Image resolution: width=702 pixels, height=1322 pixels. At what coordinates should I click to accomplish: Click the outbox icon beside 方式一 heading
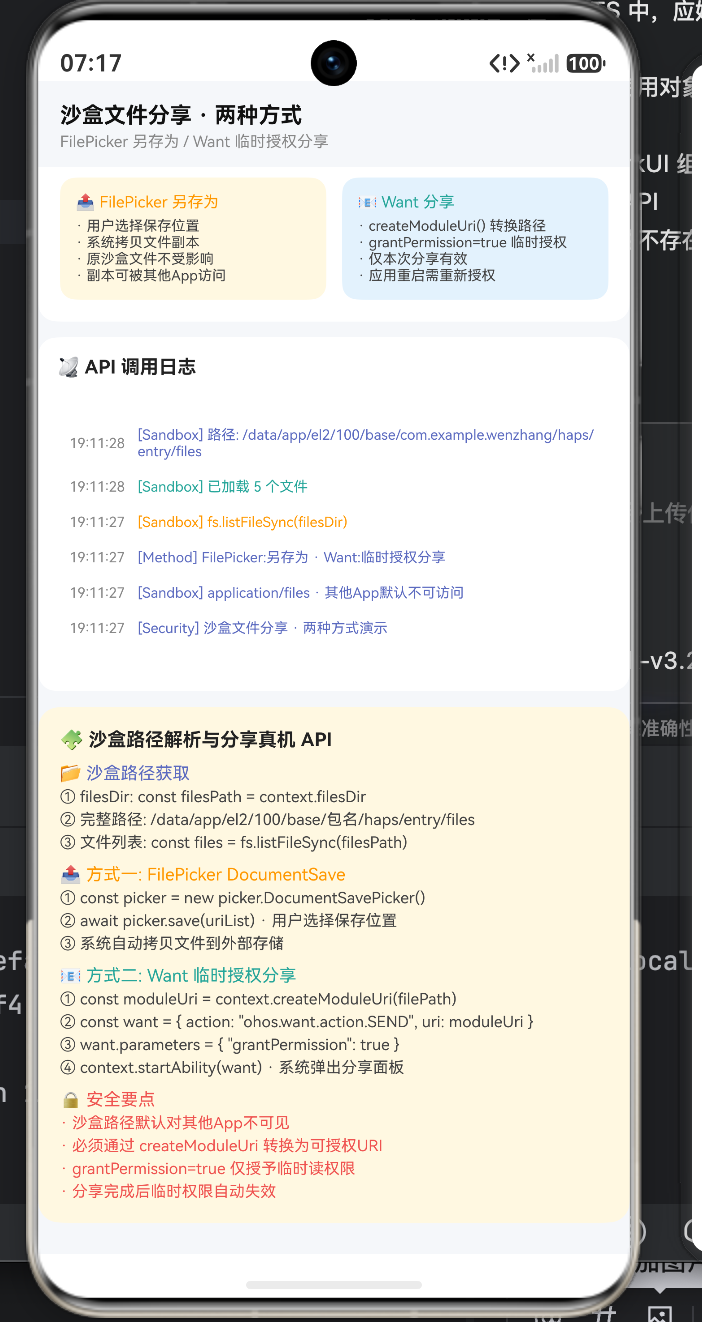pyautogui.click(x=70, y=874)
